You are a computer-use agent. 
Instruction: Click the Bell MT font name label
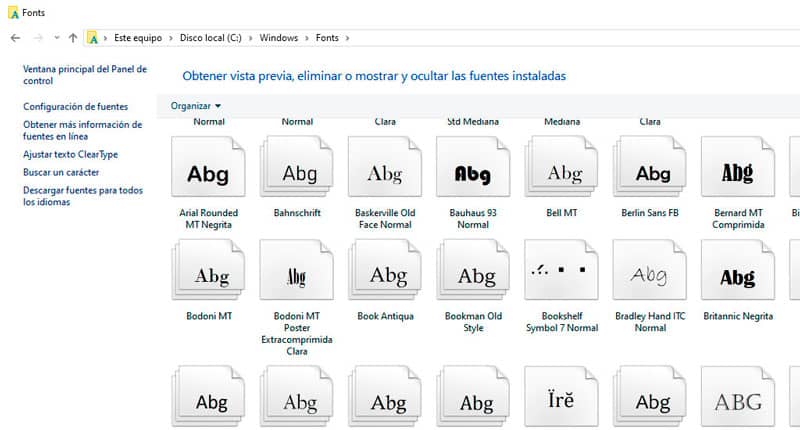pyautogui.click(x=561, y=213)
